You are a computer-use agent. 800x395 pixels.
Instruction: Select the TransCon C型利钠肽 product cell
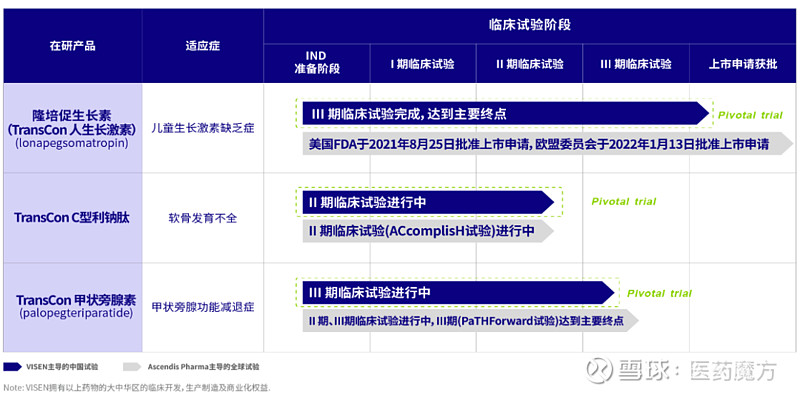click(x=72, y=218)
